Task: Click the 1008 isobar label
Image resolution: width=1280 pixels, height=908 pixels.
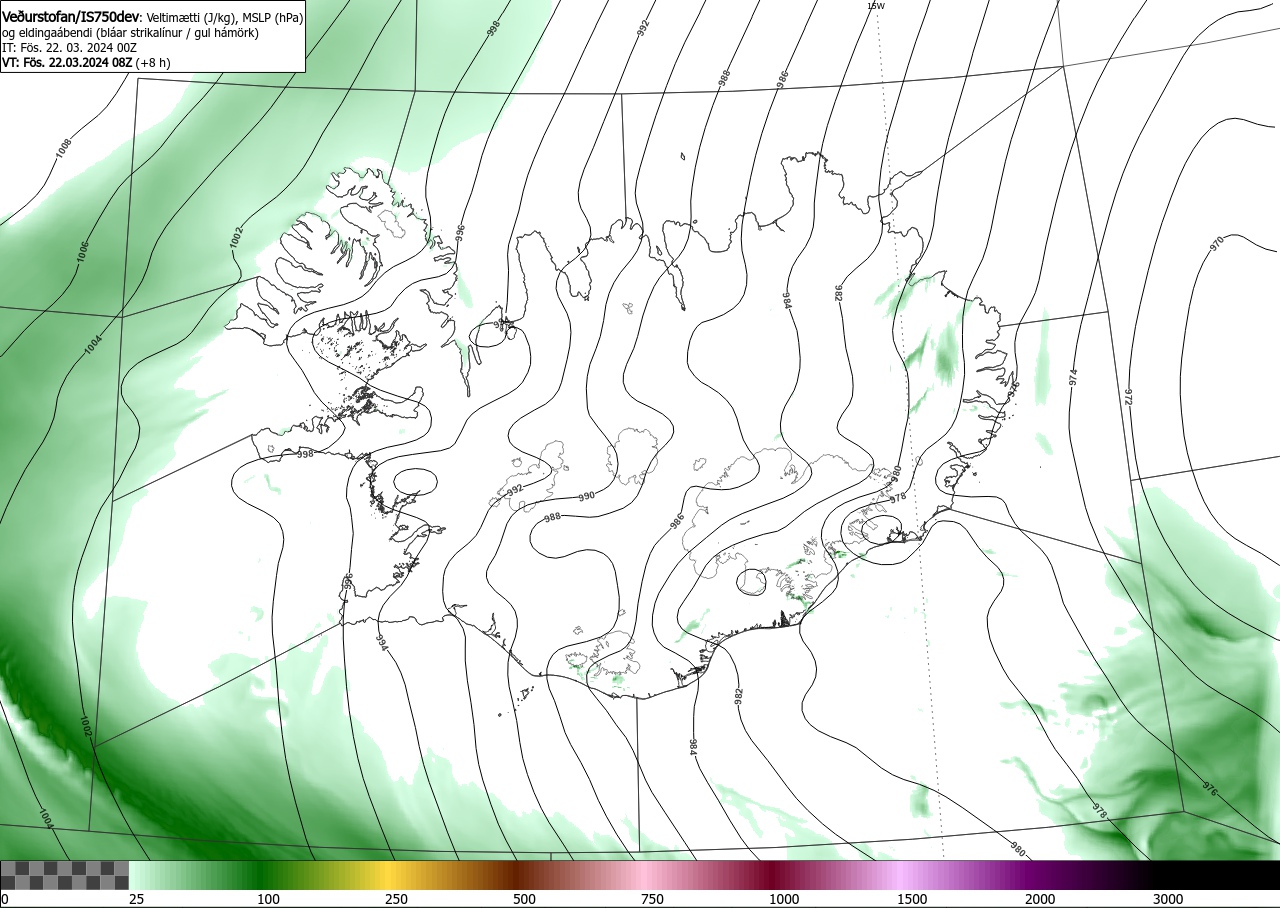Action: (x=64, y=149)
